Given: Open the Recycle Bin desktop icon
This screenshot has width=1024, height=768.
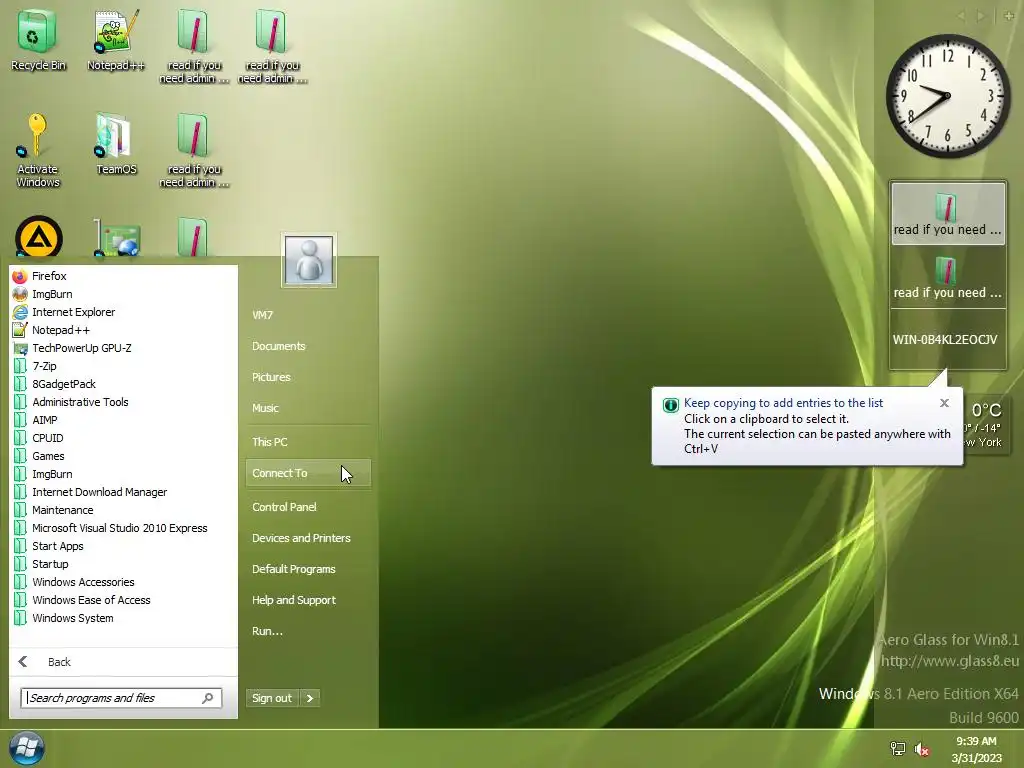Looking at the screenshot, I should click(x=37, y=40).
